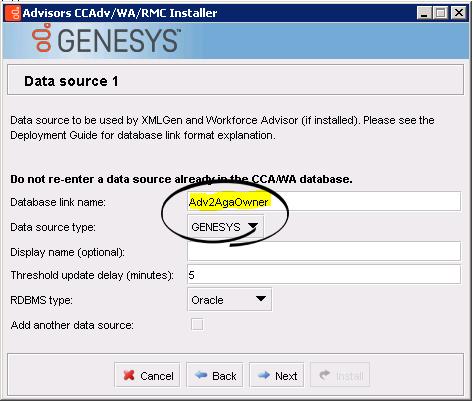This screenshot has height=401, width=473.
Task: Click the Display name optional field
Action: click(324, 251)
